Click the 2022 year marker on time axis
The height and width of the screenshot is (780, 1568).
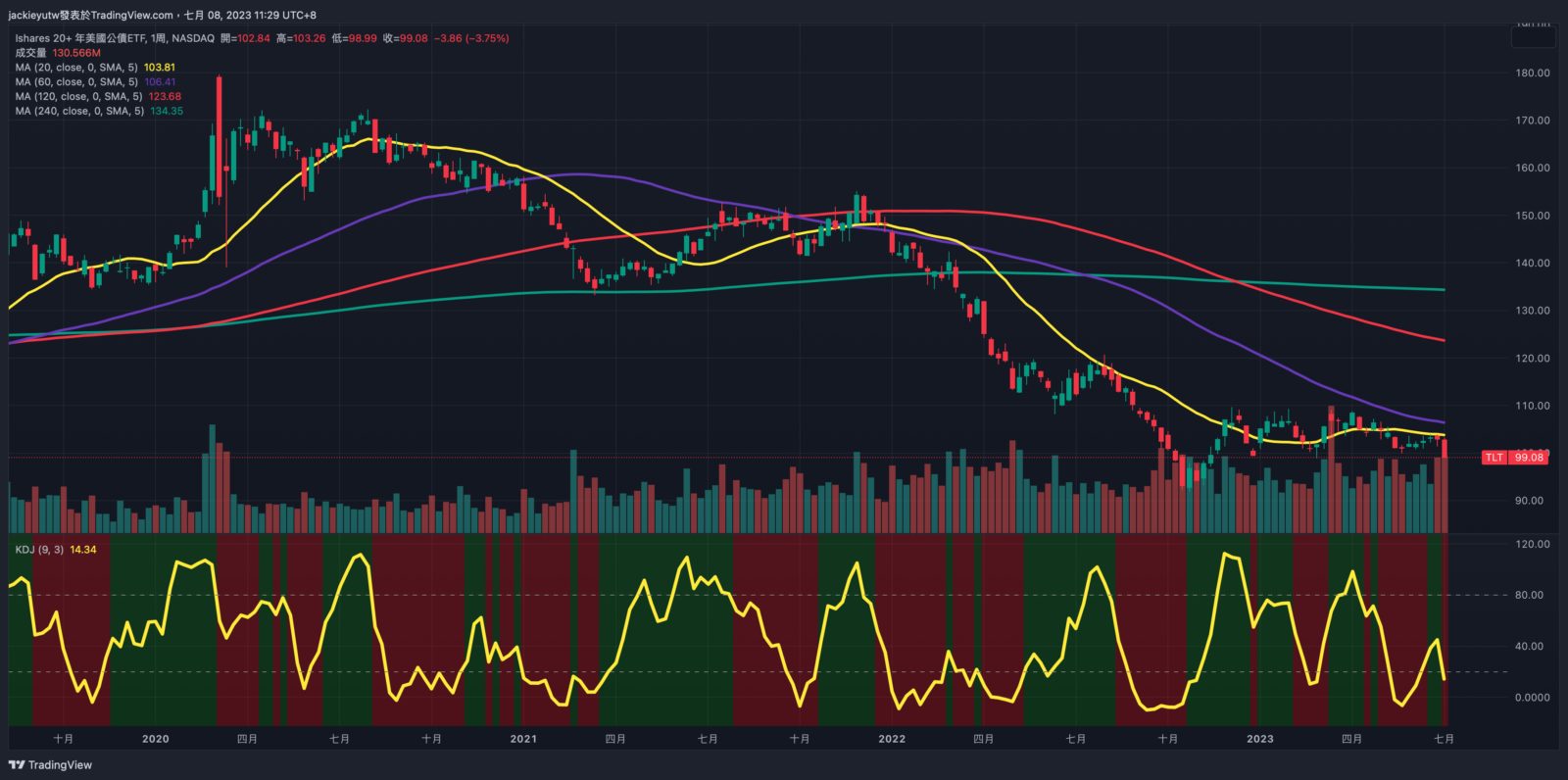[892, 739]
